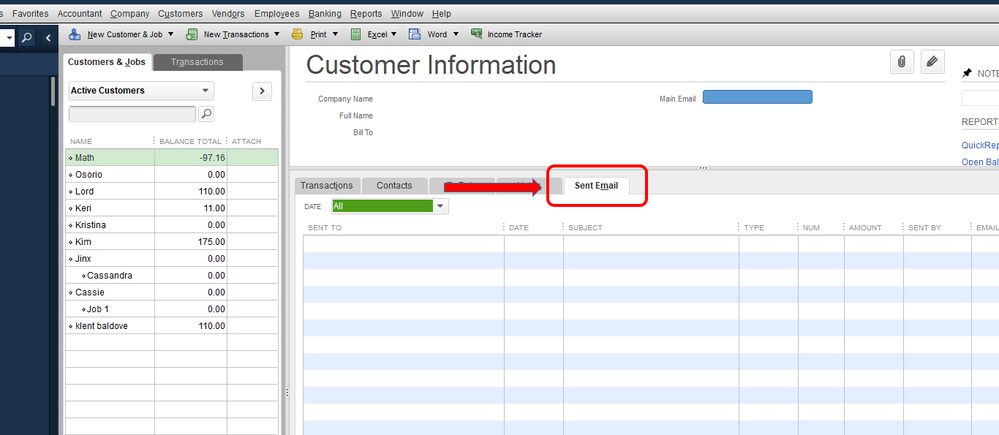The image size is (999, 435).
Task: Click the New Customer & Job icon
Action: [75, 34]
